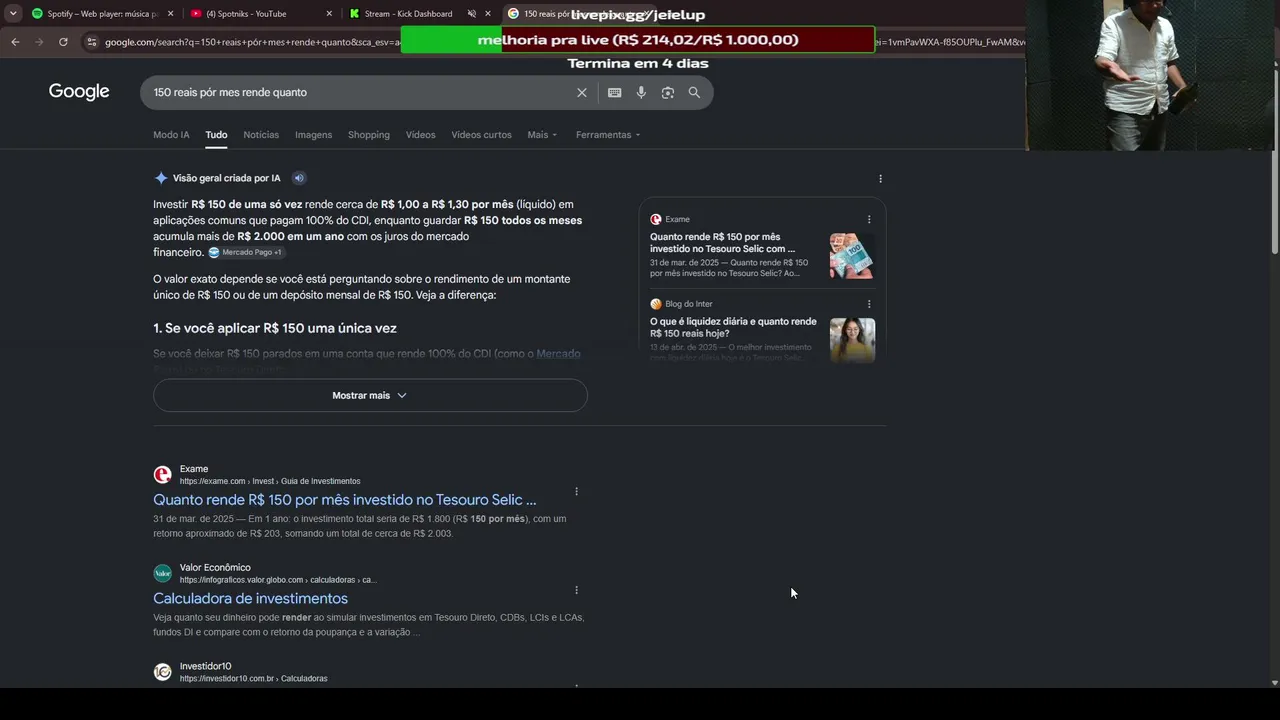Listen to the AI overview audio
The width and height of the screenshot is (1280, 720).
coord(298,178)
